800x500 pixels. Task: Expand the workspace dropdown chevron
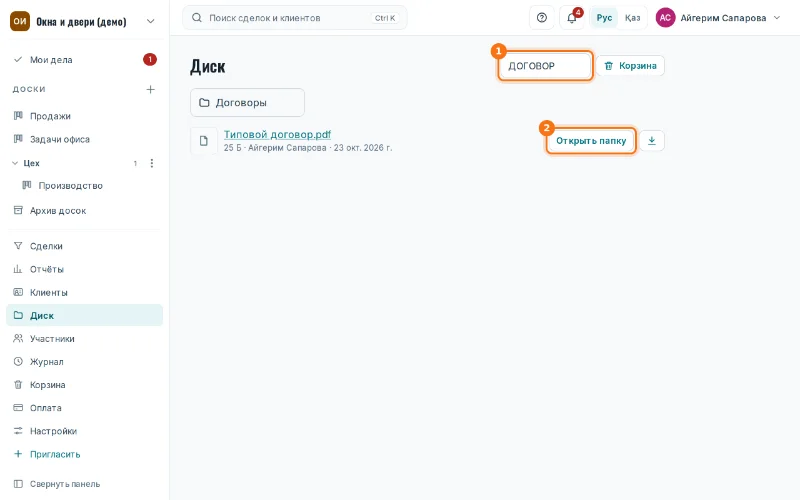pos(151,21)
